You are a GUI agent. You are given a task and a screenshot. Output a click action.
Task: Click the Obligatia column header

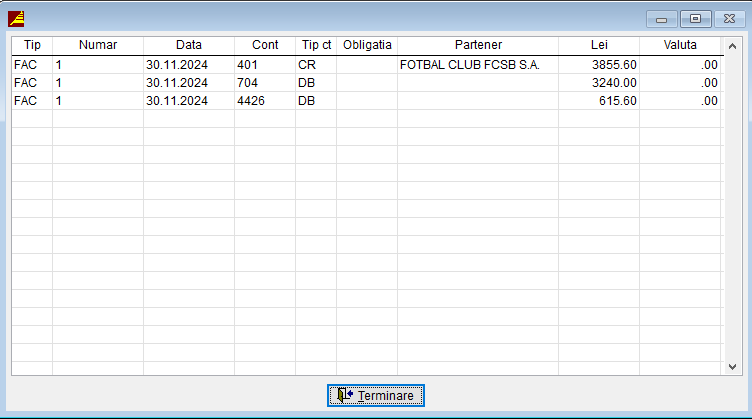pyautogui.click(x=367, y=45)
